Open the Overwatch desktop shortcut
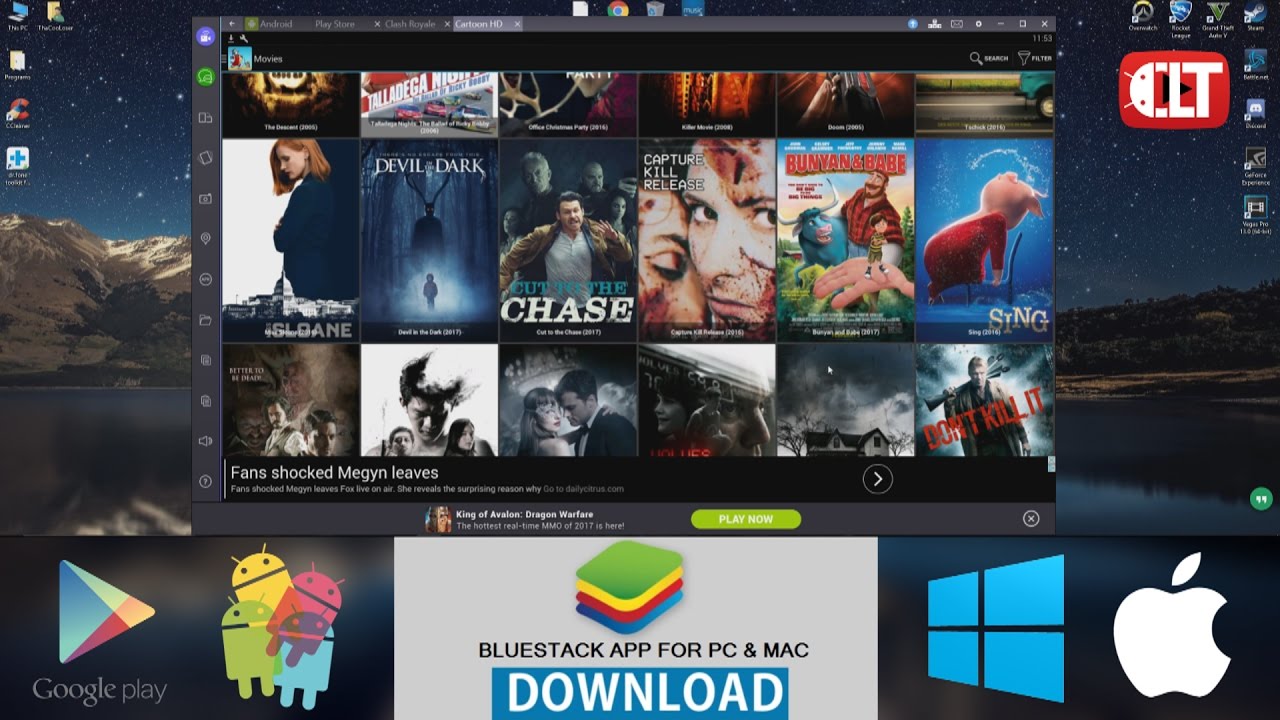Image resolution: width=1280 pixels, height=720 pixels. point(1143,17)
